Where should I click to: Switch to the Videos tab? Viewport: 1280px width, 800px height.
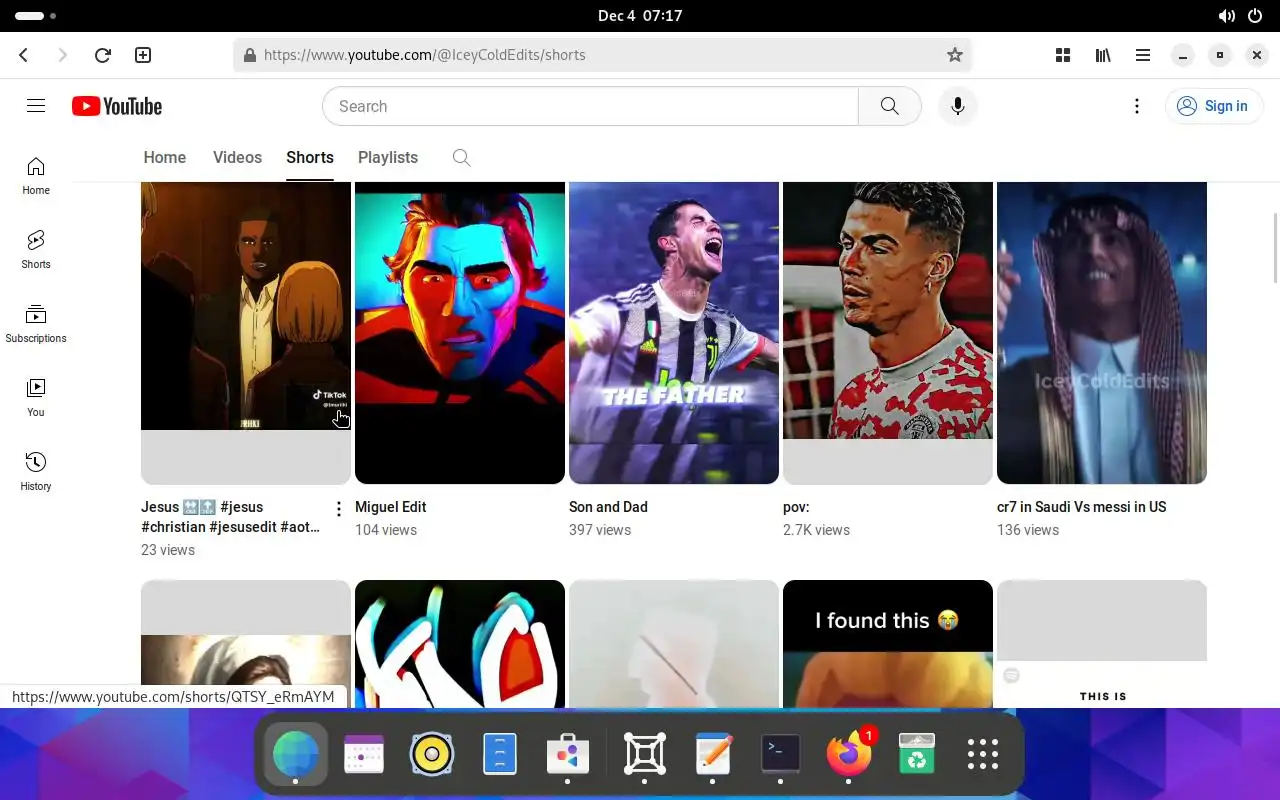coord(237,157)
